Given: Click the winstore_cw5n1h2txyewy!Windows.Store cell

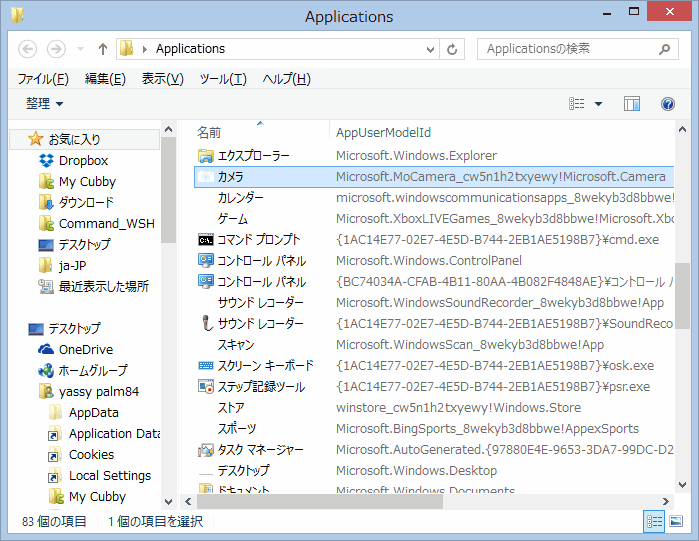Looking at the screenshot, I should click(x=458, y=408).
